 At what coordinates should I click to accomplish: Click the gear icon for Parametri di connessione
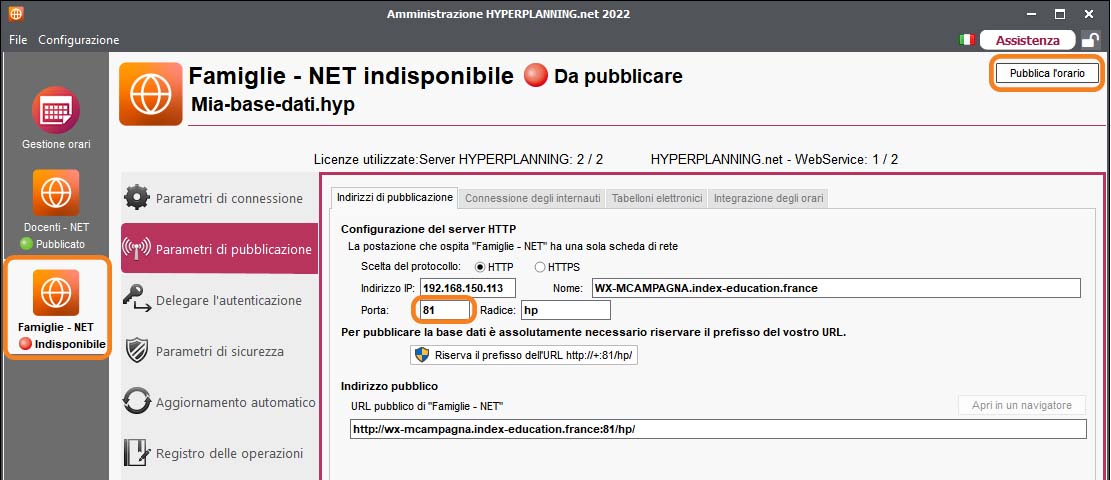137,198
